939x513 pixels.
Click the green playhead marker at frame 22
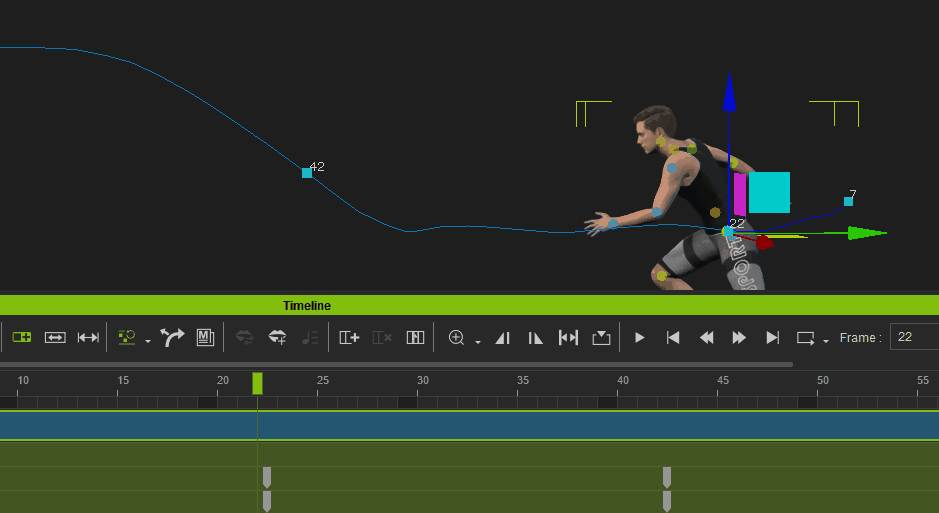click(x=258, y=384)
